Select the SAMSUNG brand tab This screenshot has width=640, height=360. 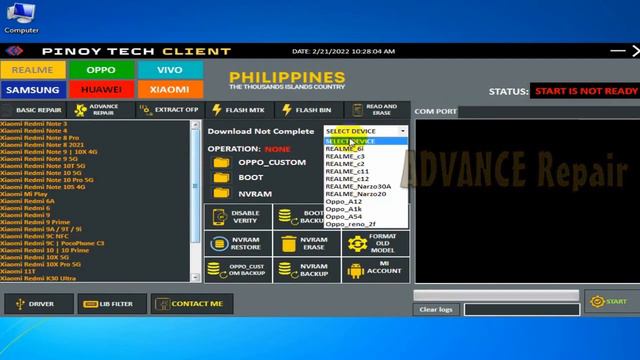[x=33, y=90]
